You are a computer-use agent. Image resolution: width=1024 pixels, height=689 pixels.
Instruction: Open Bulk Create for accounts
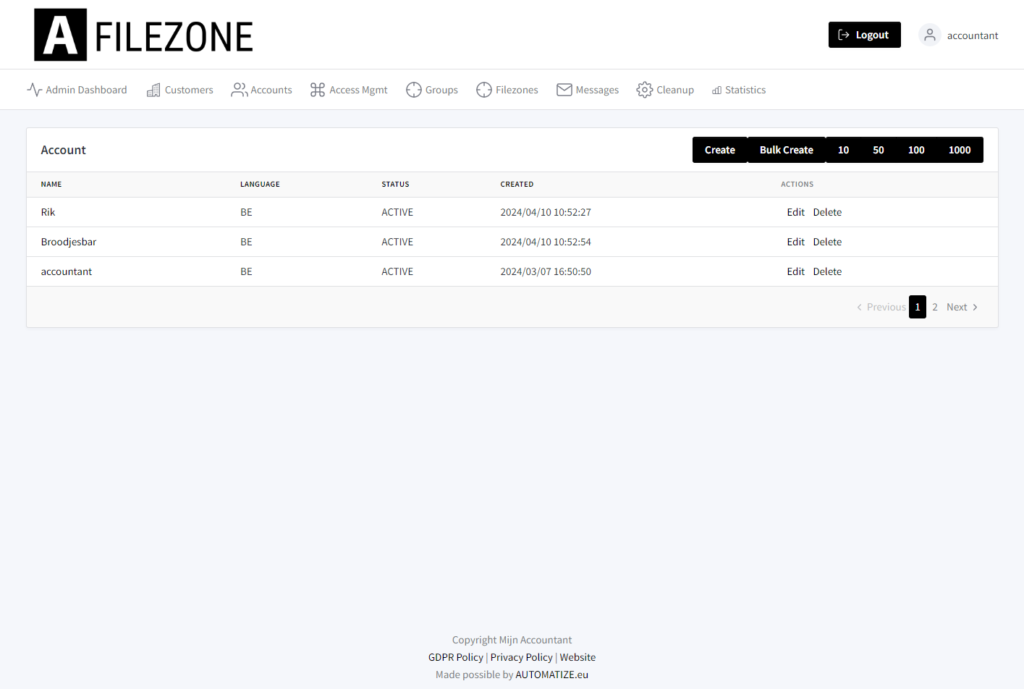(786, 150)
